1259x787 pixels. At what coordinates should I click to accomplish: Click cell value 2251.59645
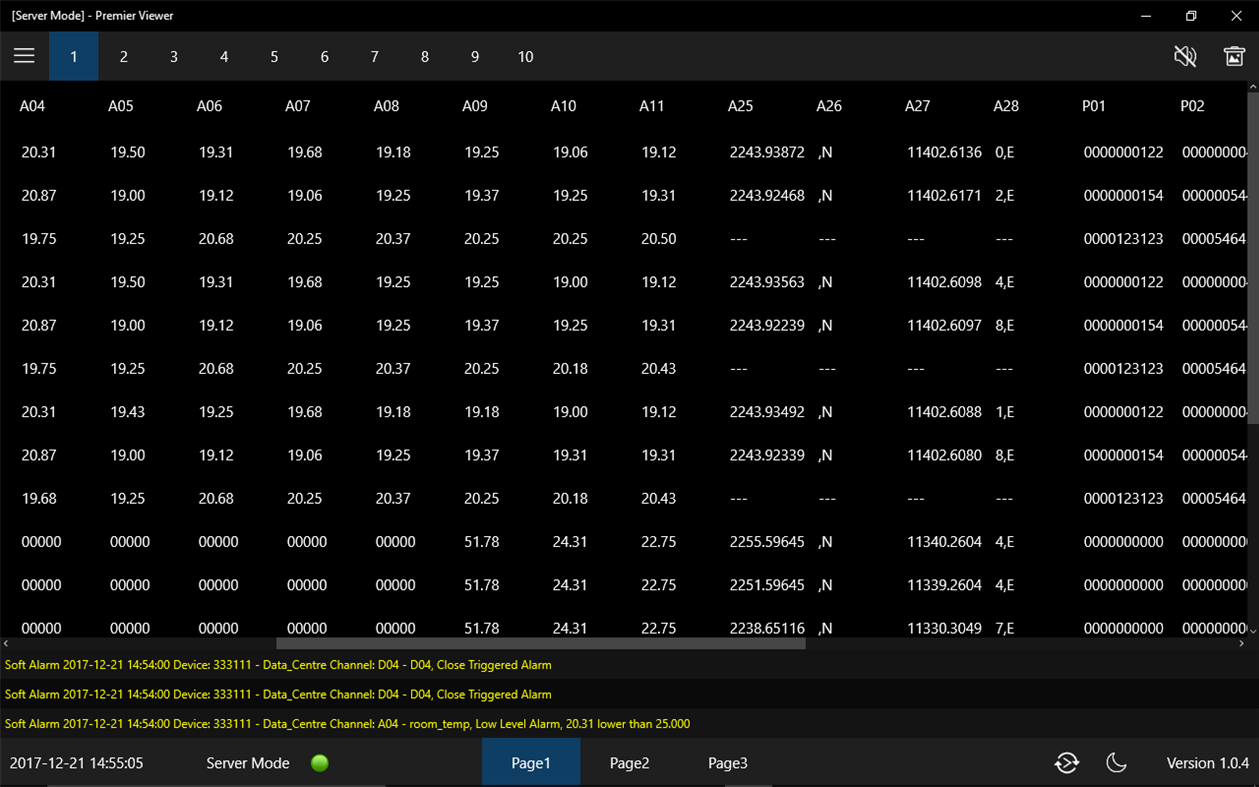(x=767, y=585)
